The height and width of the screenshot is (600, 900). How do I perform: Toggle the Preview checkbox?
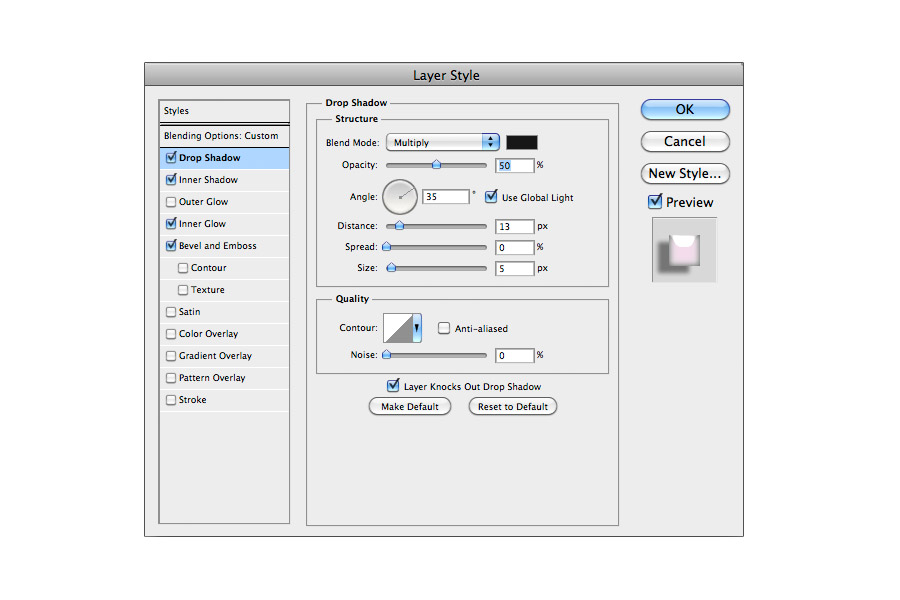[655, 202]
